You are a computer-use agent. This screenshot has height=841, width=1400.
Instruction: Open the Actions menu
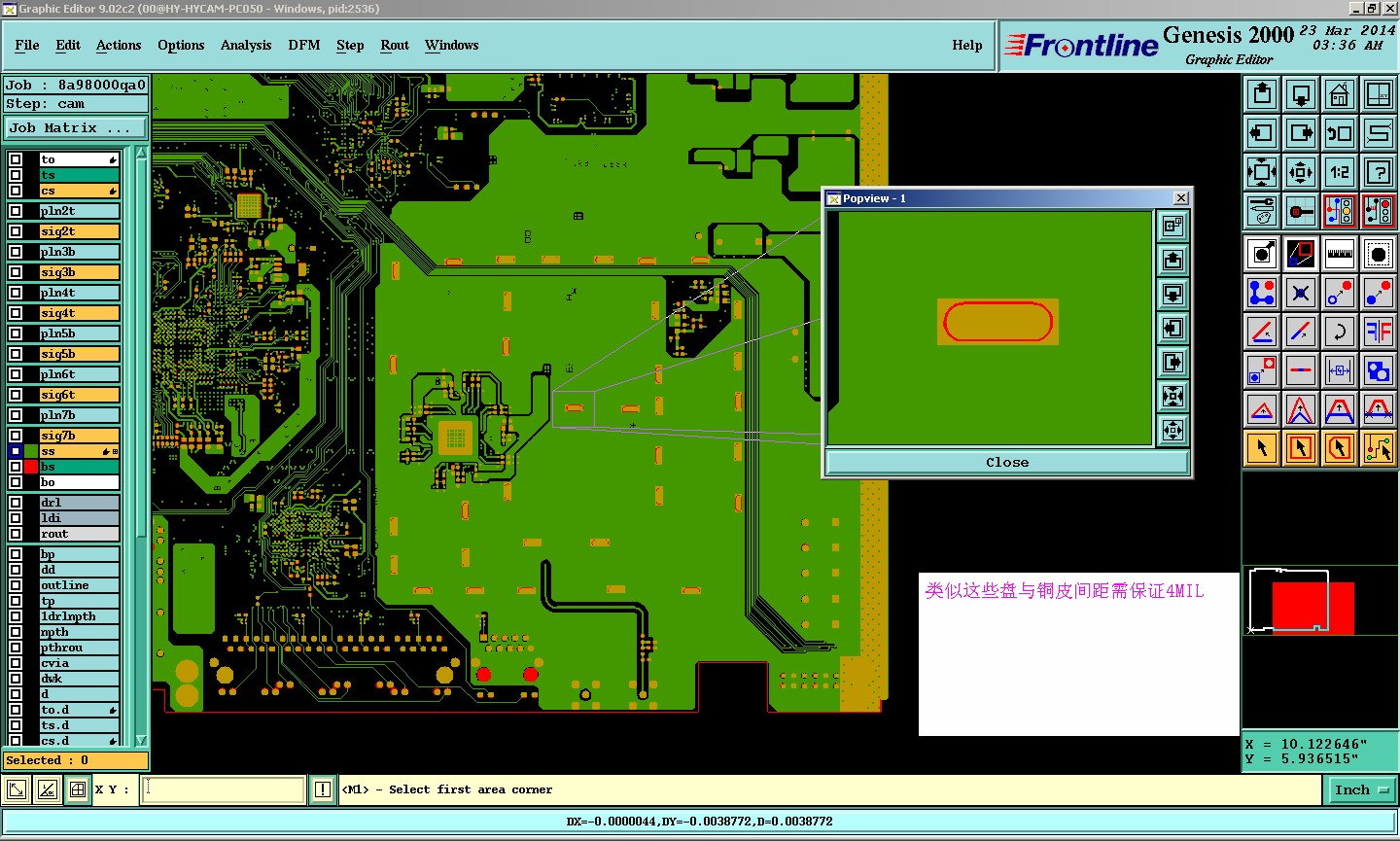[x=119, y=45]
